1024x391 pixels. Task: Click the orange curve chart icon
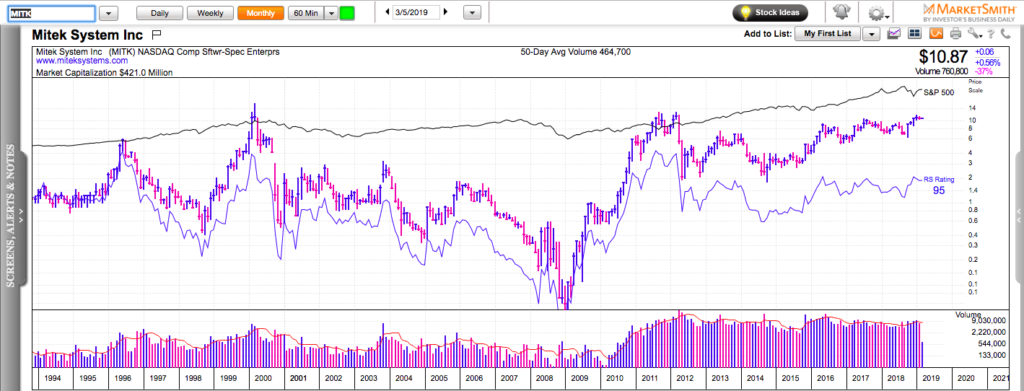pos(936,34)
